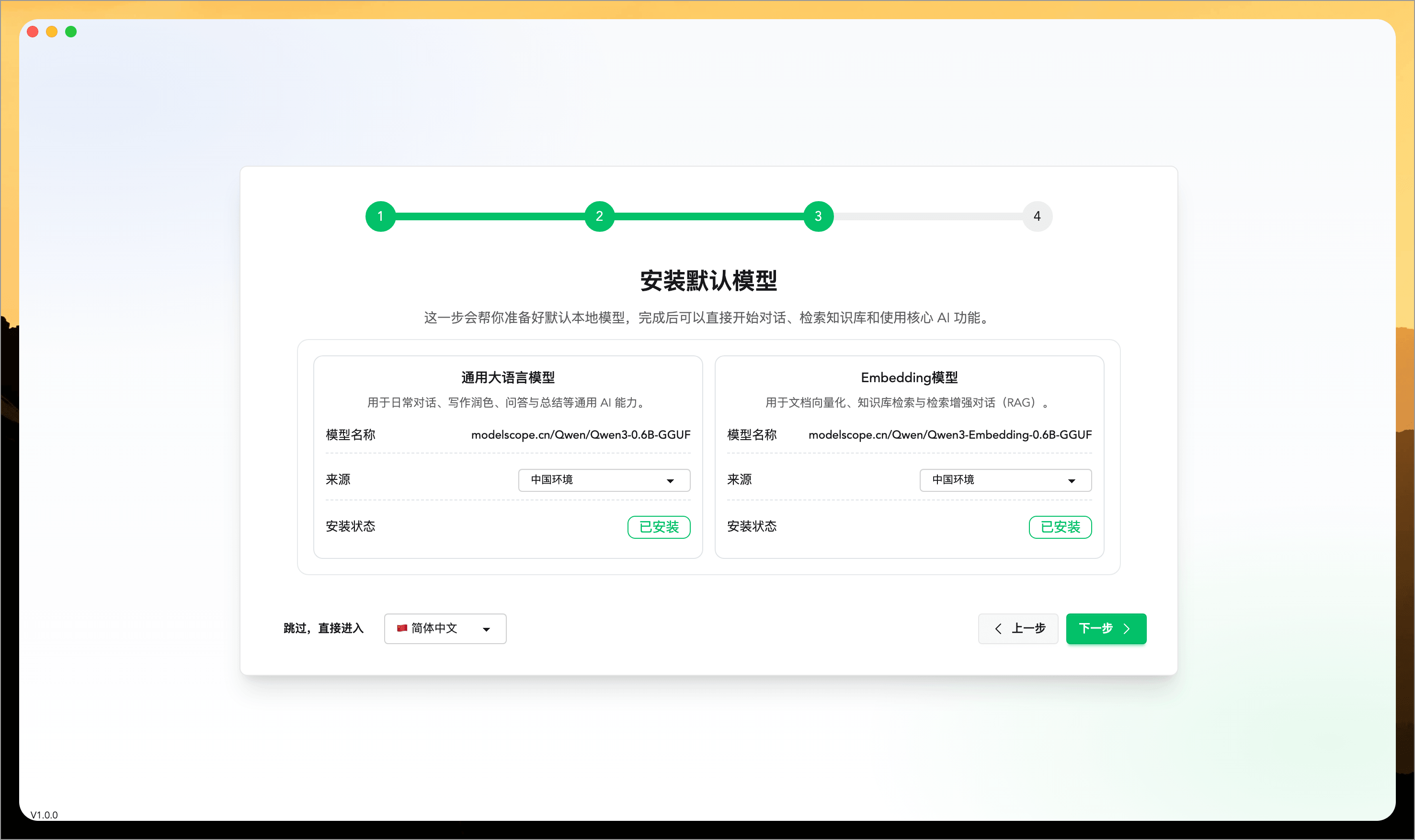This screenshot has width=1415, height=840.
Task: Click the 已安装 badge for 通用大语言模型
Action: click(x=659, y=526)
